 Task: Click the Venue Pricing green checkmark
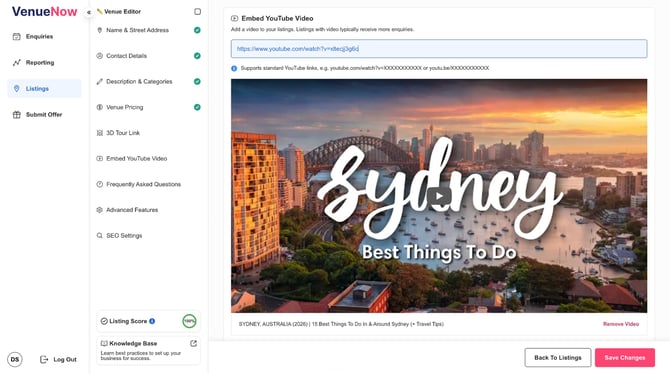click(197, 107)
